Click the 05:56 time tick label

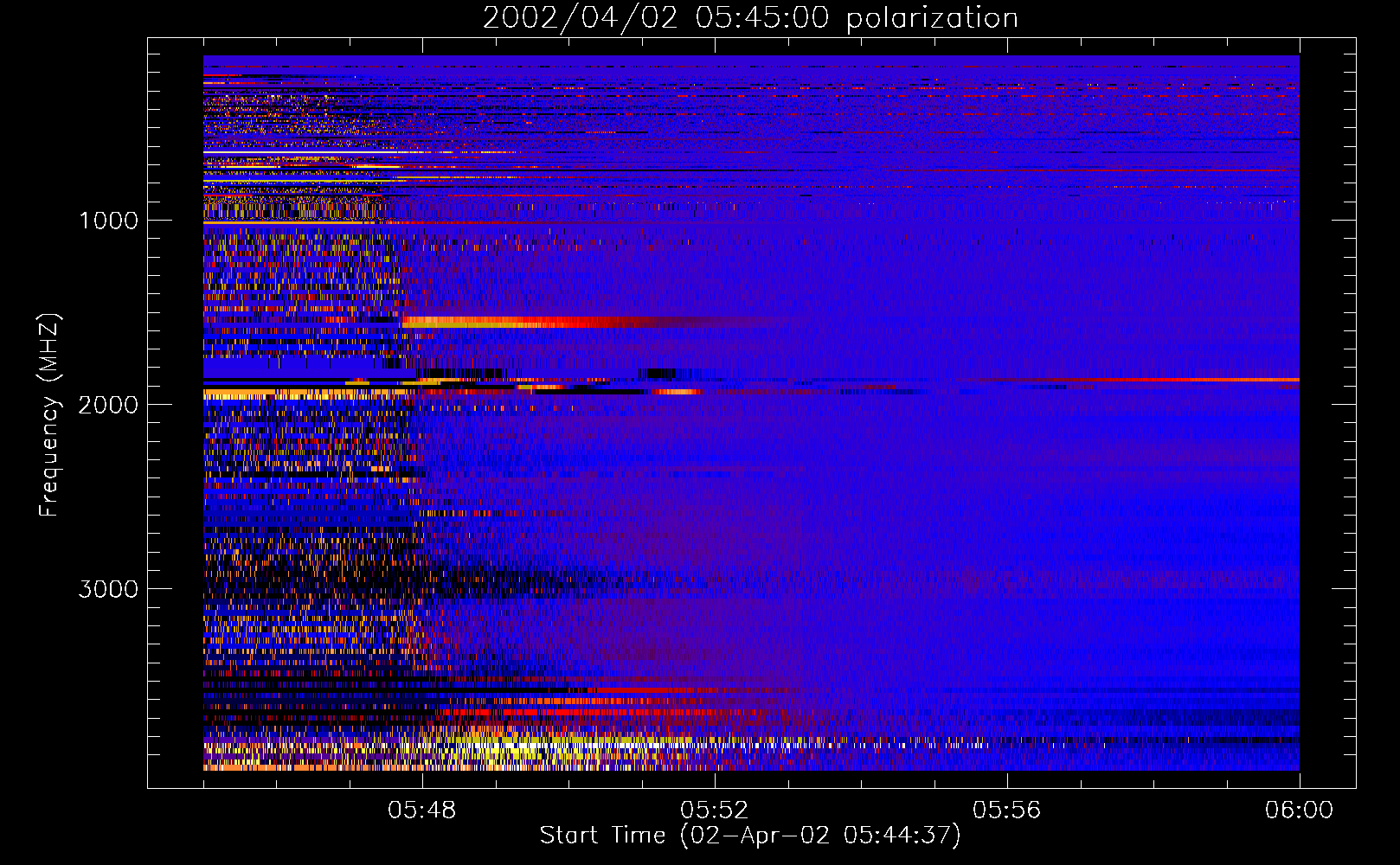(1007, 811)
